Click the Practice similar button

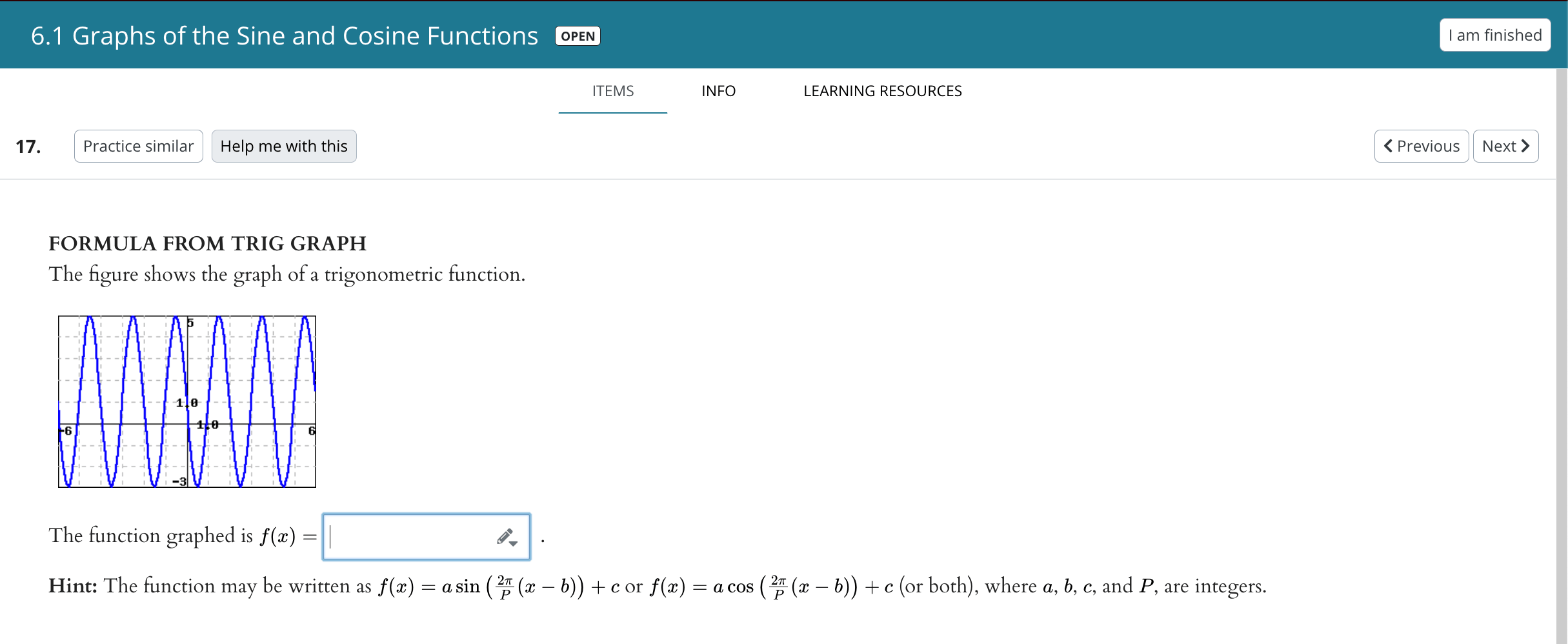[x=139, y=146]
